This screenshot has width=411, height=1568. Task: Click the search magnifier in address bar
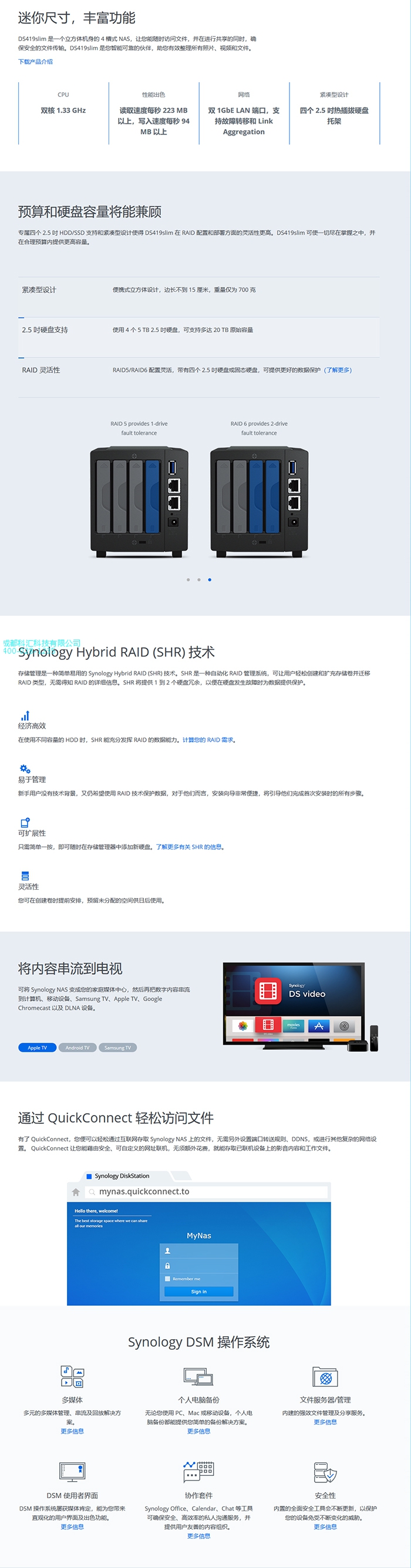pyautogui.click(x=92, y=1192)
